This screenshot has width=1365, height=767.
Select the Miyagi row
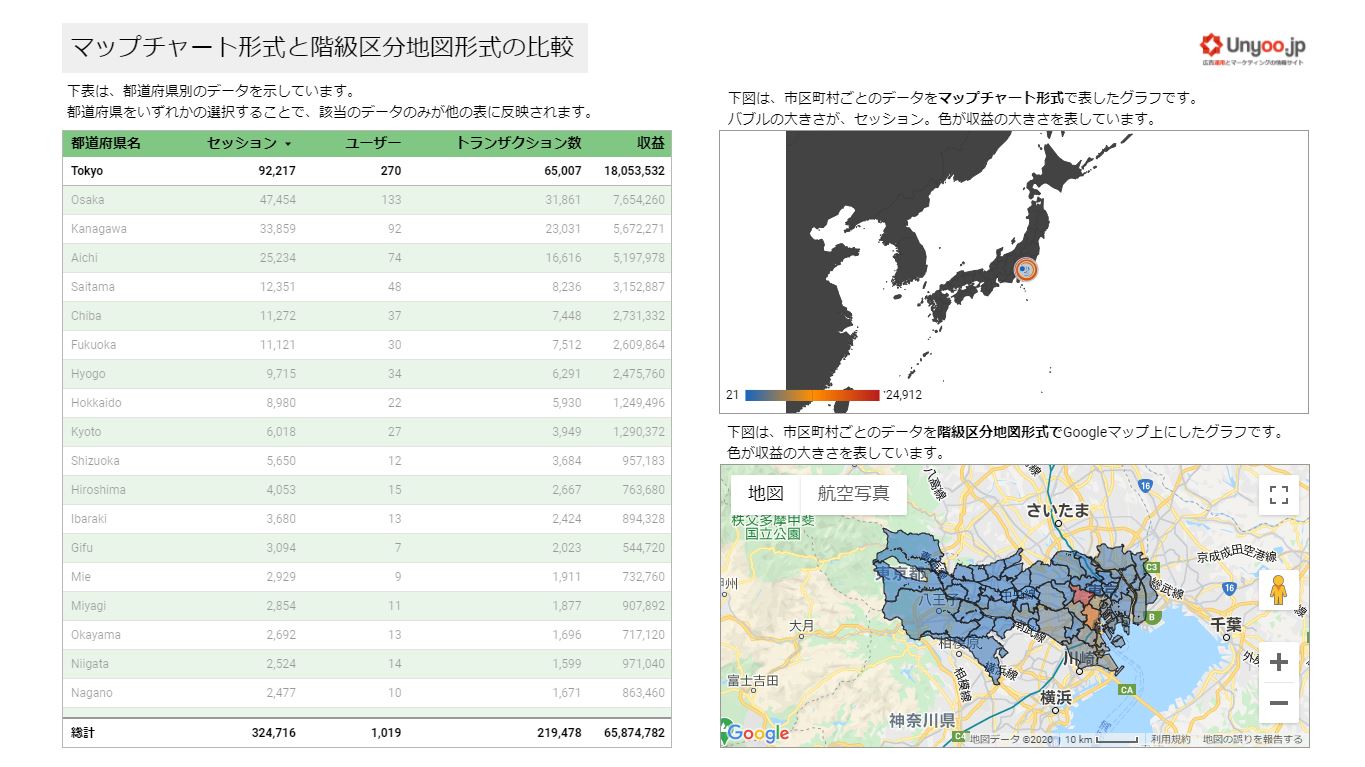(367, 606)
